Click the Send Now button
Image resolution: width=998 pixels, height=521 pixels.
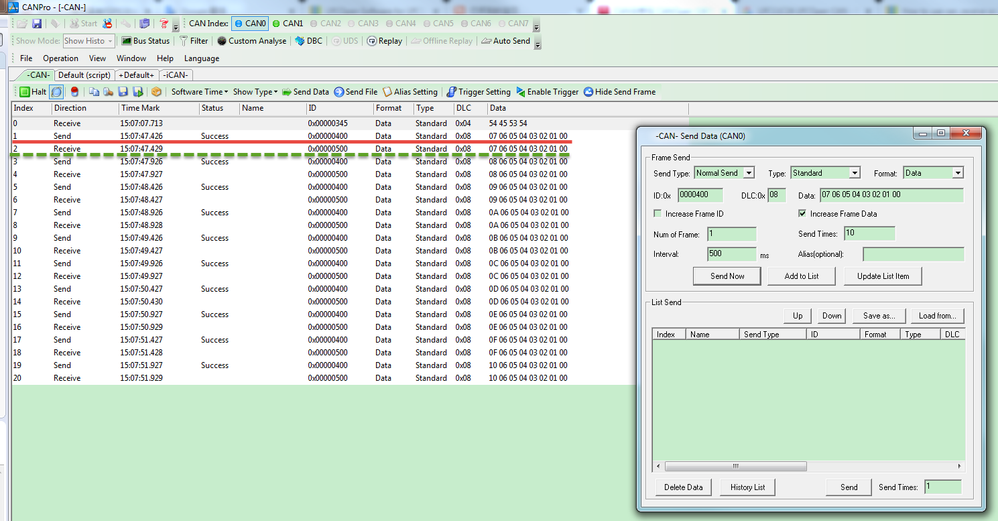coord(727,276)
